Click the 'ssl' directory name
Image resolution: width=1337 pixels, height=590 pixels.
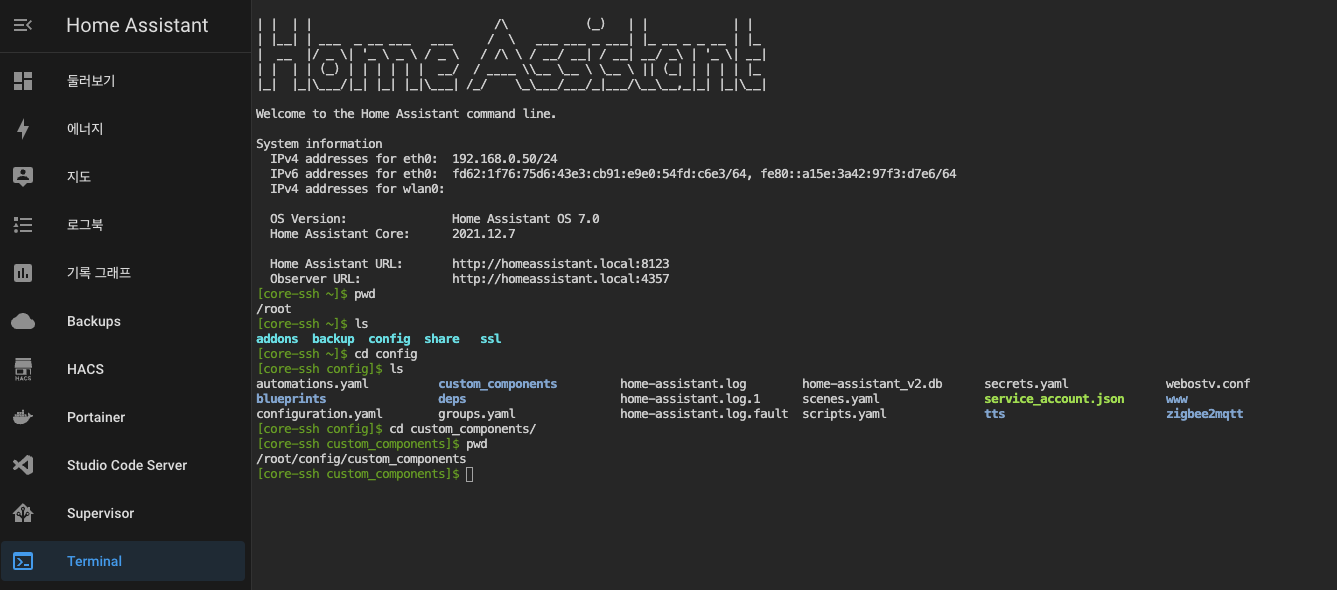(491, 339)
